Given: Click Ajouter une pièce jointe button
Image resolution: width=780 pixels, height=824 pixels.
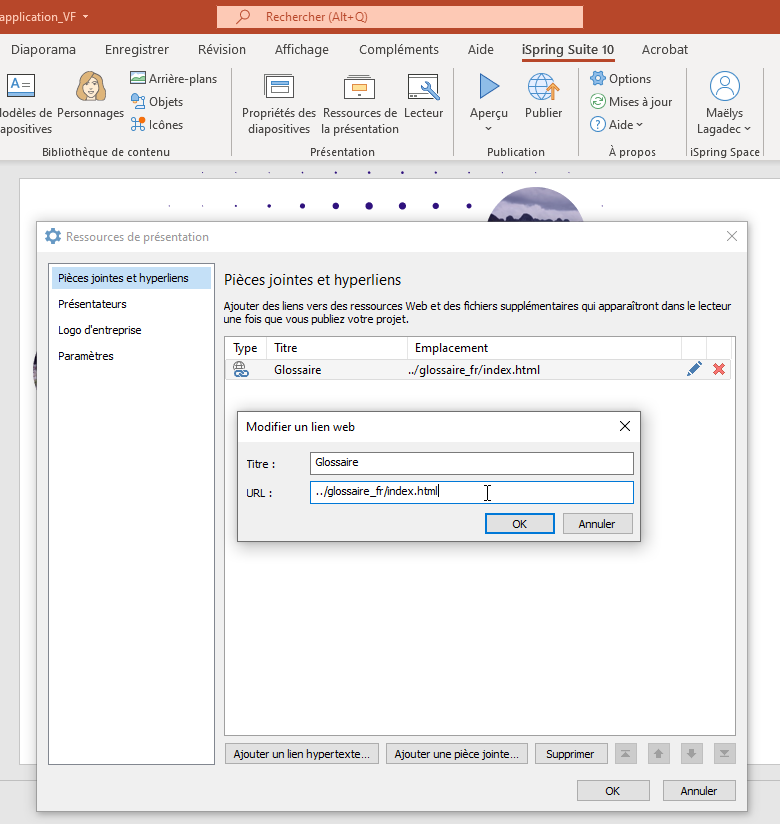Looking at the screenshot, I should (457, 754).
